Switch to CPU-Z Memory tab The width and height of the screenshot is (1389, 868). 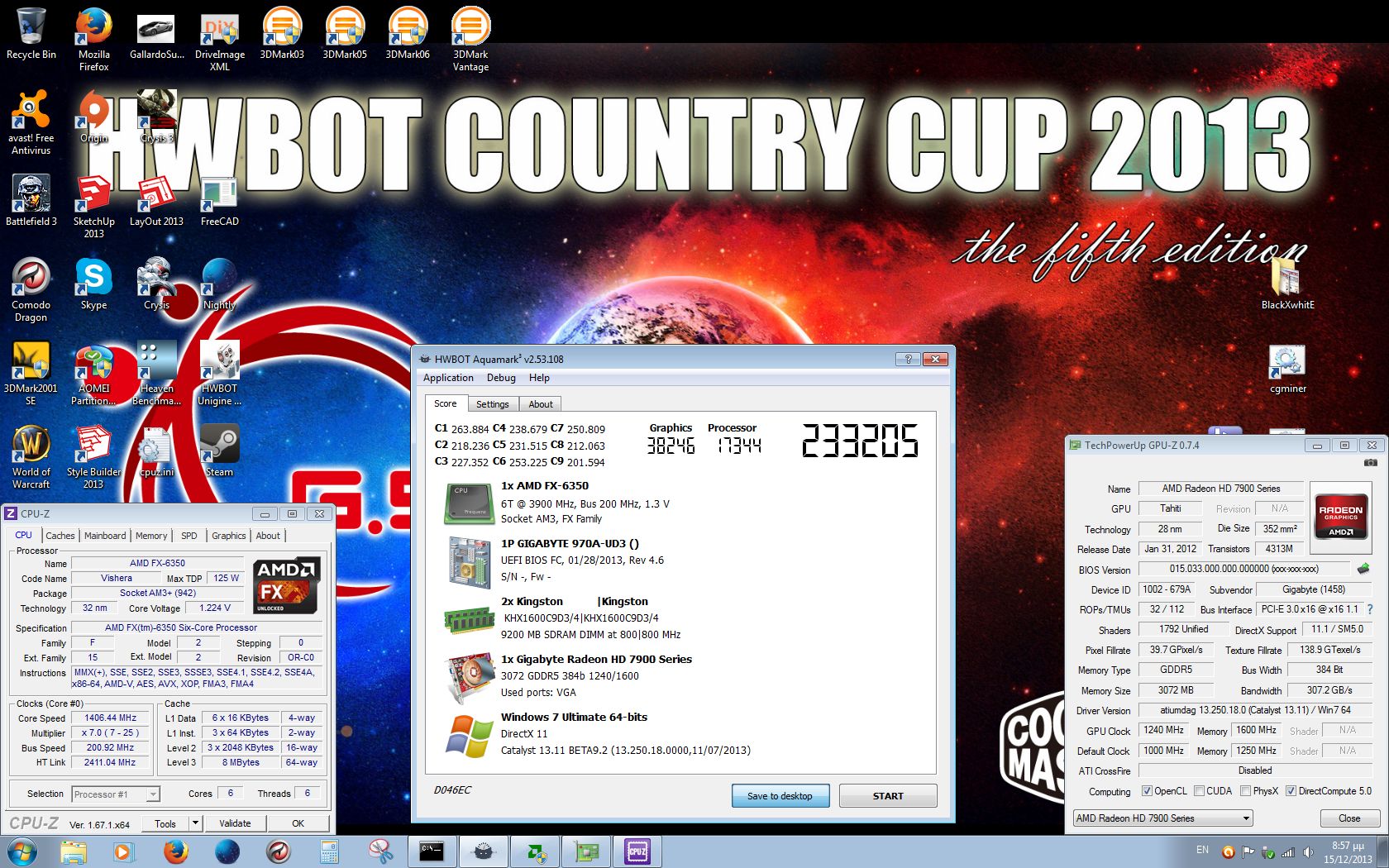(x=151, y=536)
